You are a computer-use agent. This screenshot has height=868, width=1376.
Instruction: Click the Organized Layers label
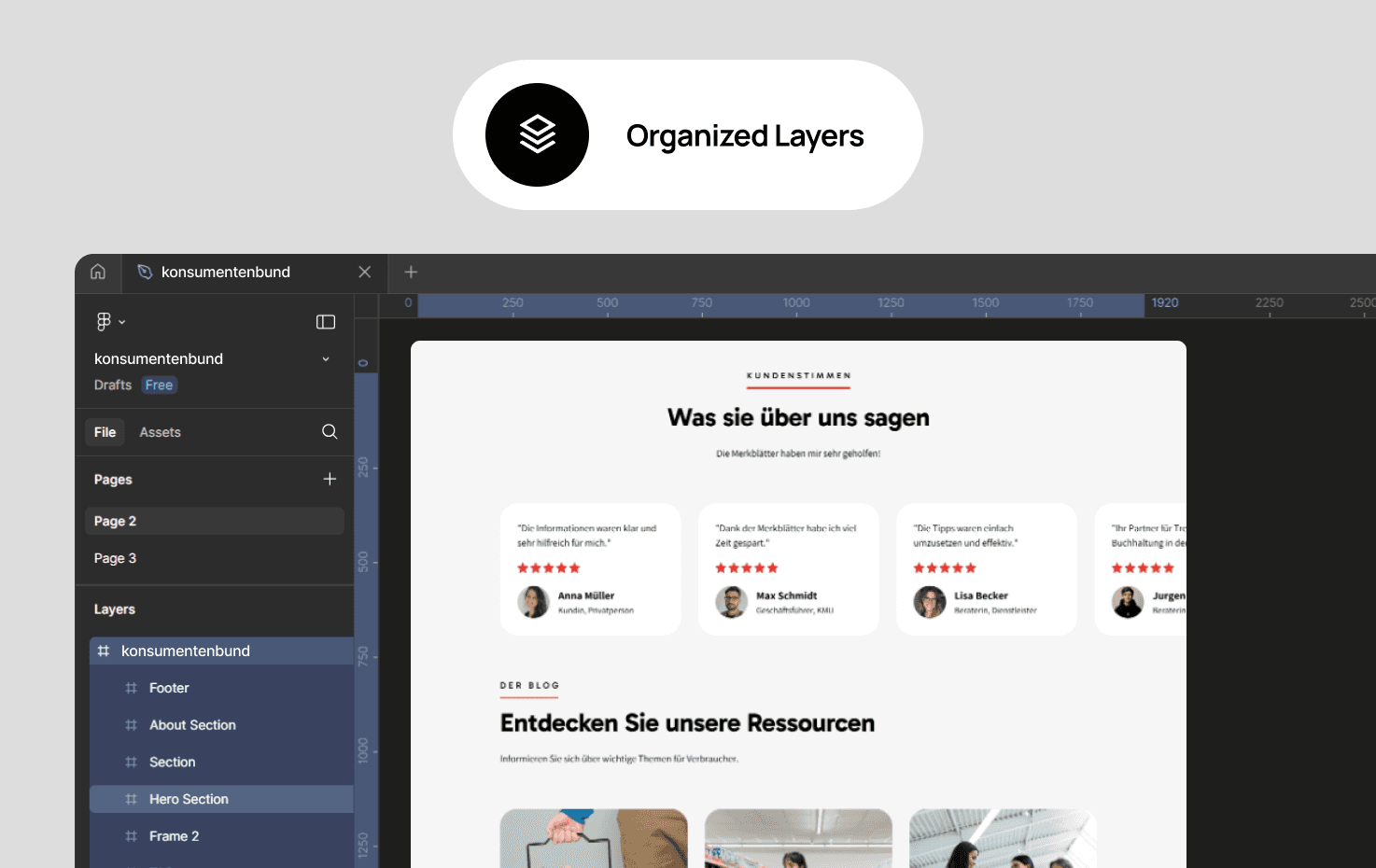pos(745,135)
